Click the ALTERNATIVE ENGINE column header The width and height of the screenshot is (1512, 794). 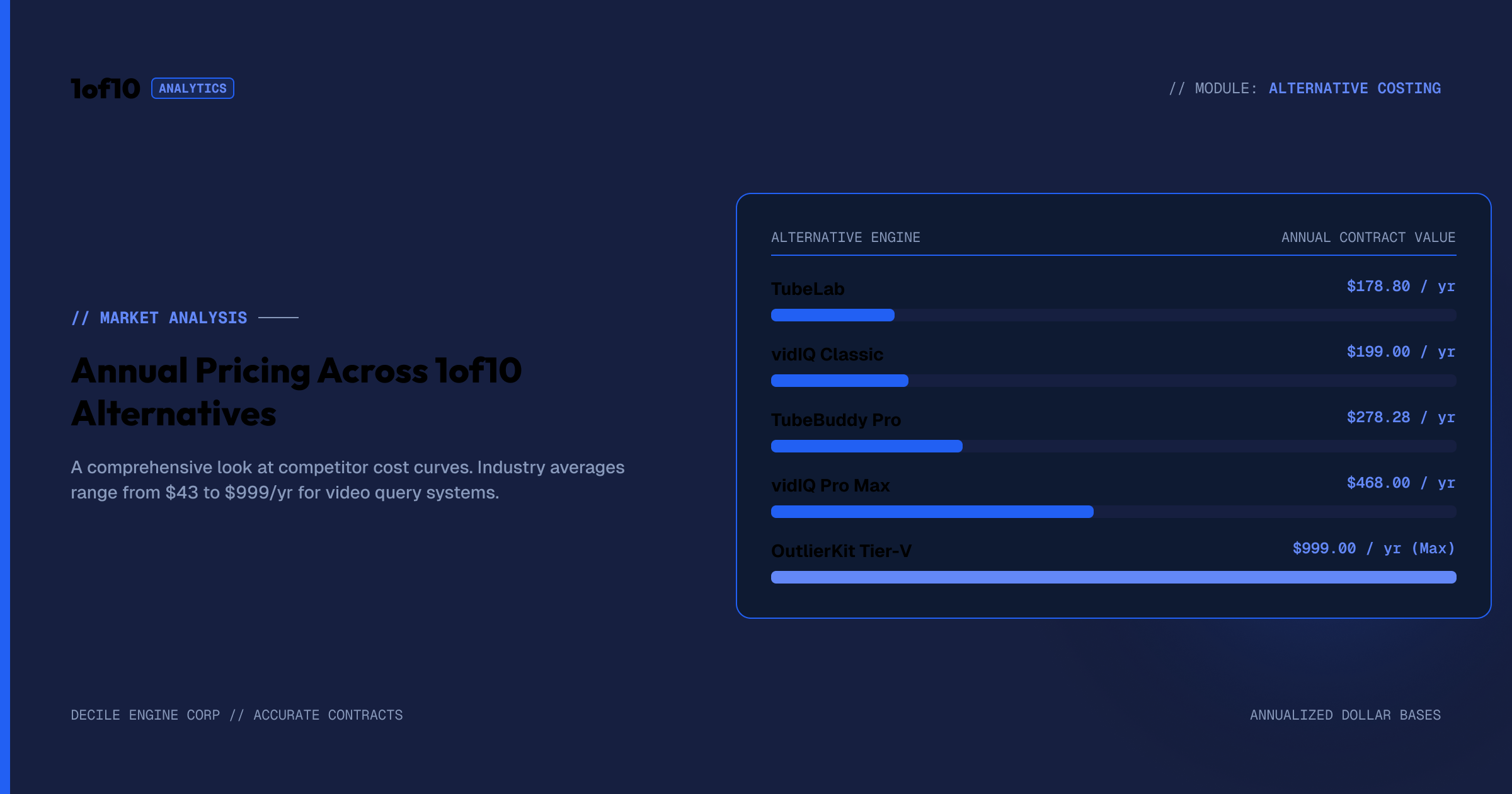tap(845, 238)
